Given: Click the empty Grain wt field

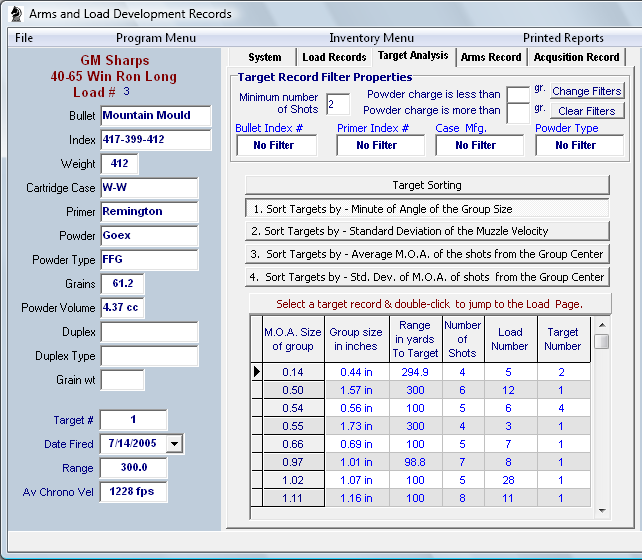Looking at the screenshot, I should click(x=122, y=380).
